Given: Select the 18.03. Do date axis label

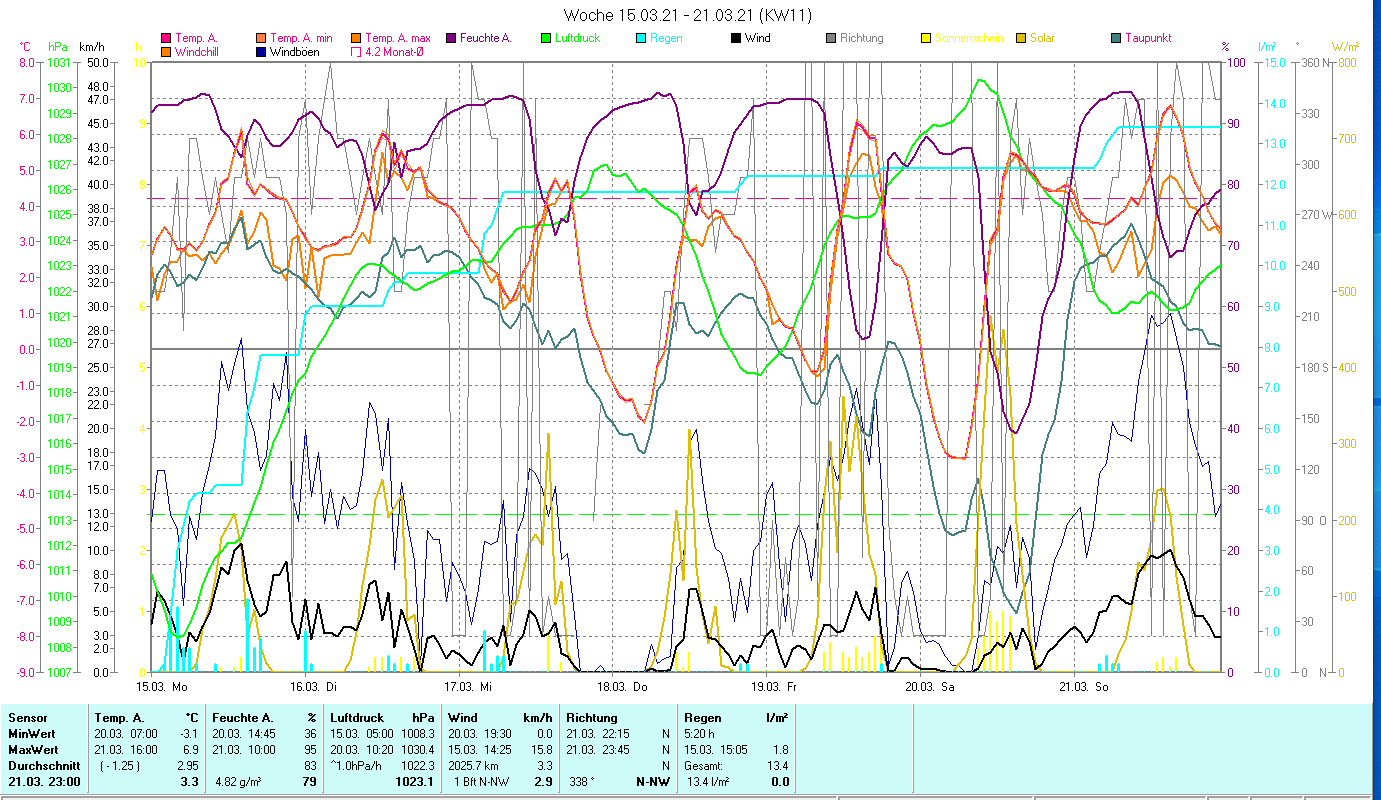Looking at the screenshot, I should coord(622,687).
